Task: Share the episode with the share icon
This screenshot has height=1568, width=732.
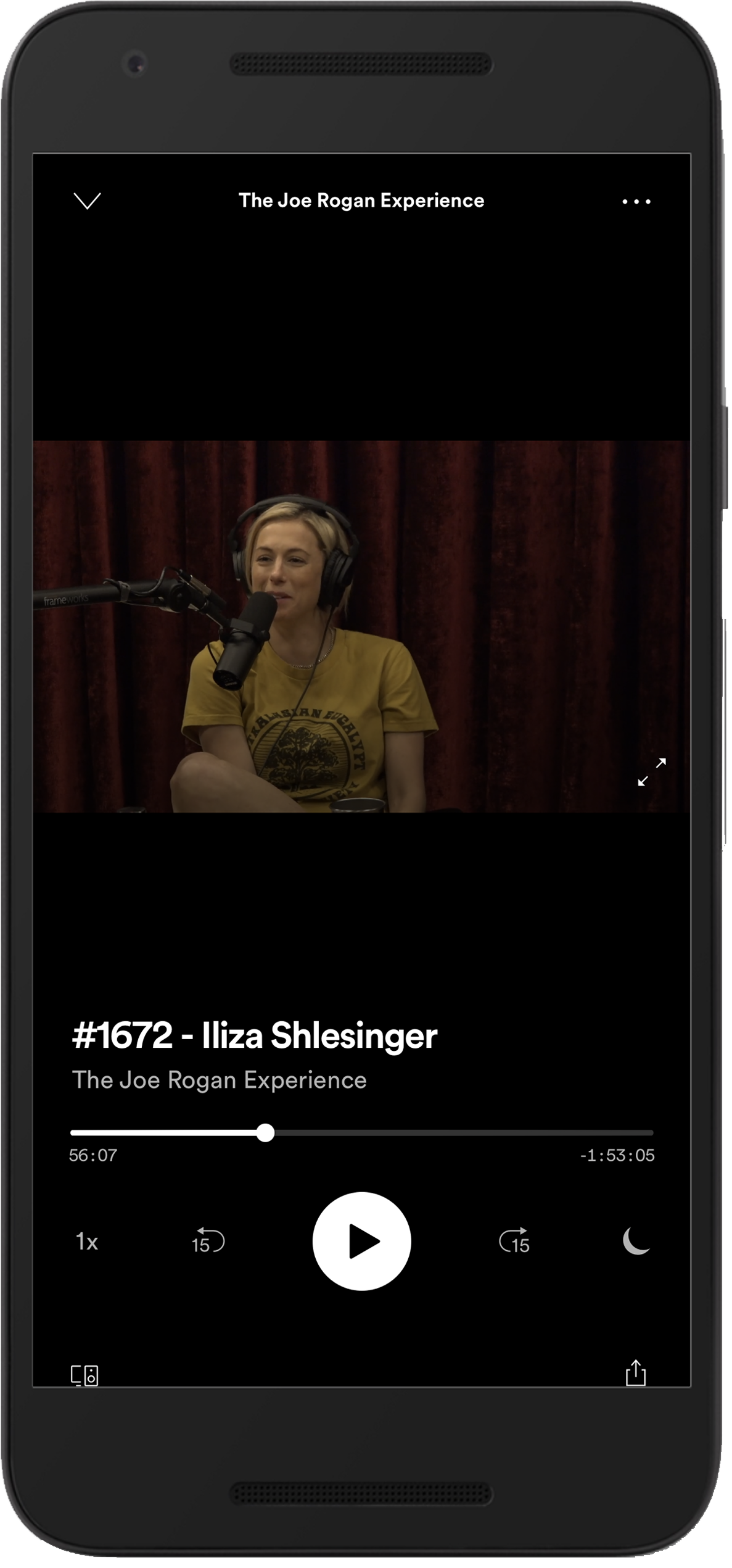Action: point(636,1373)
